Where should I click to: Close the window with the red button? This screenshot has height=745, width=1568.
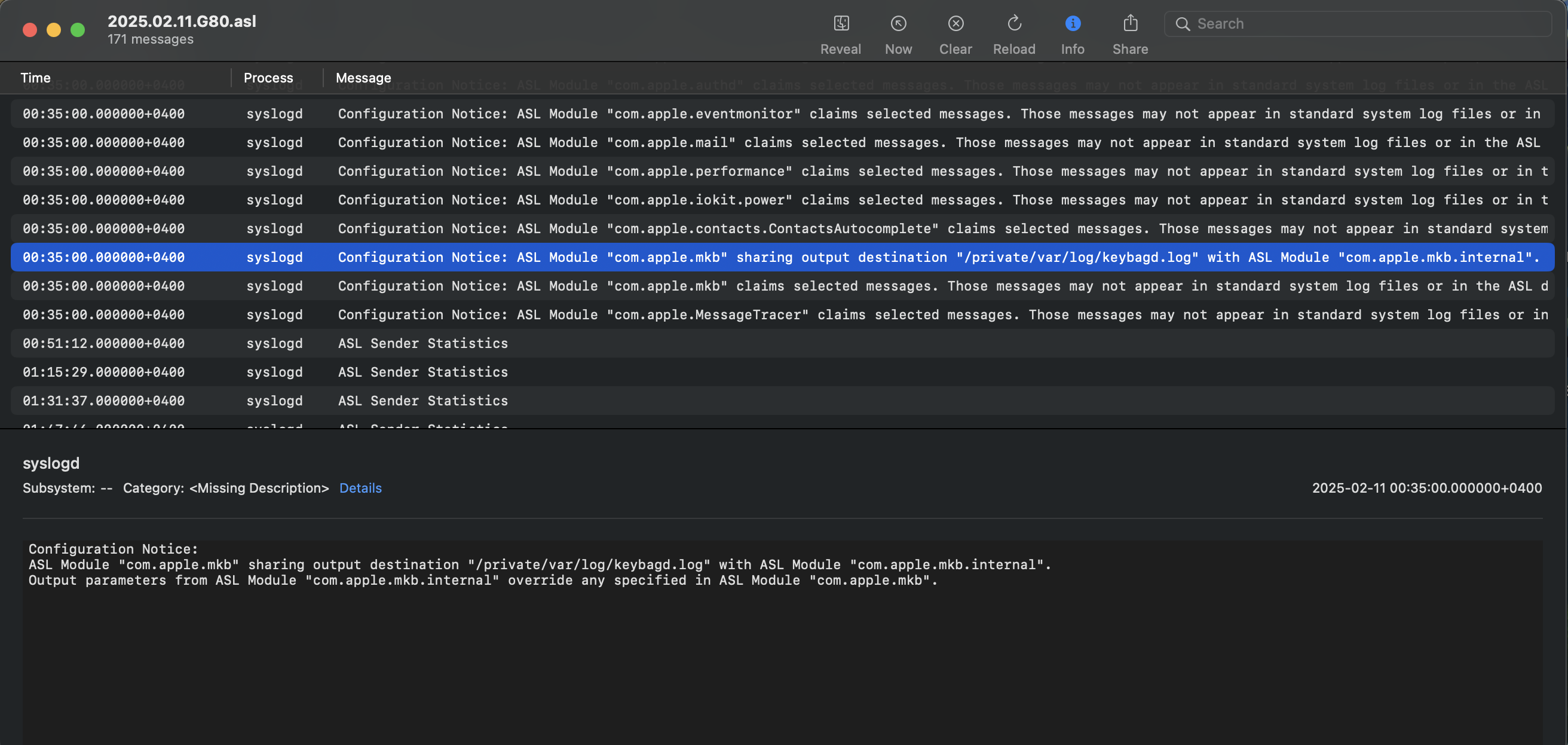coord(30,30)
